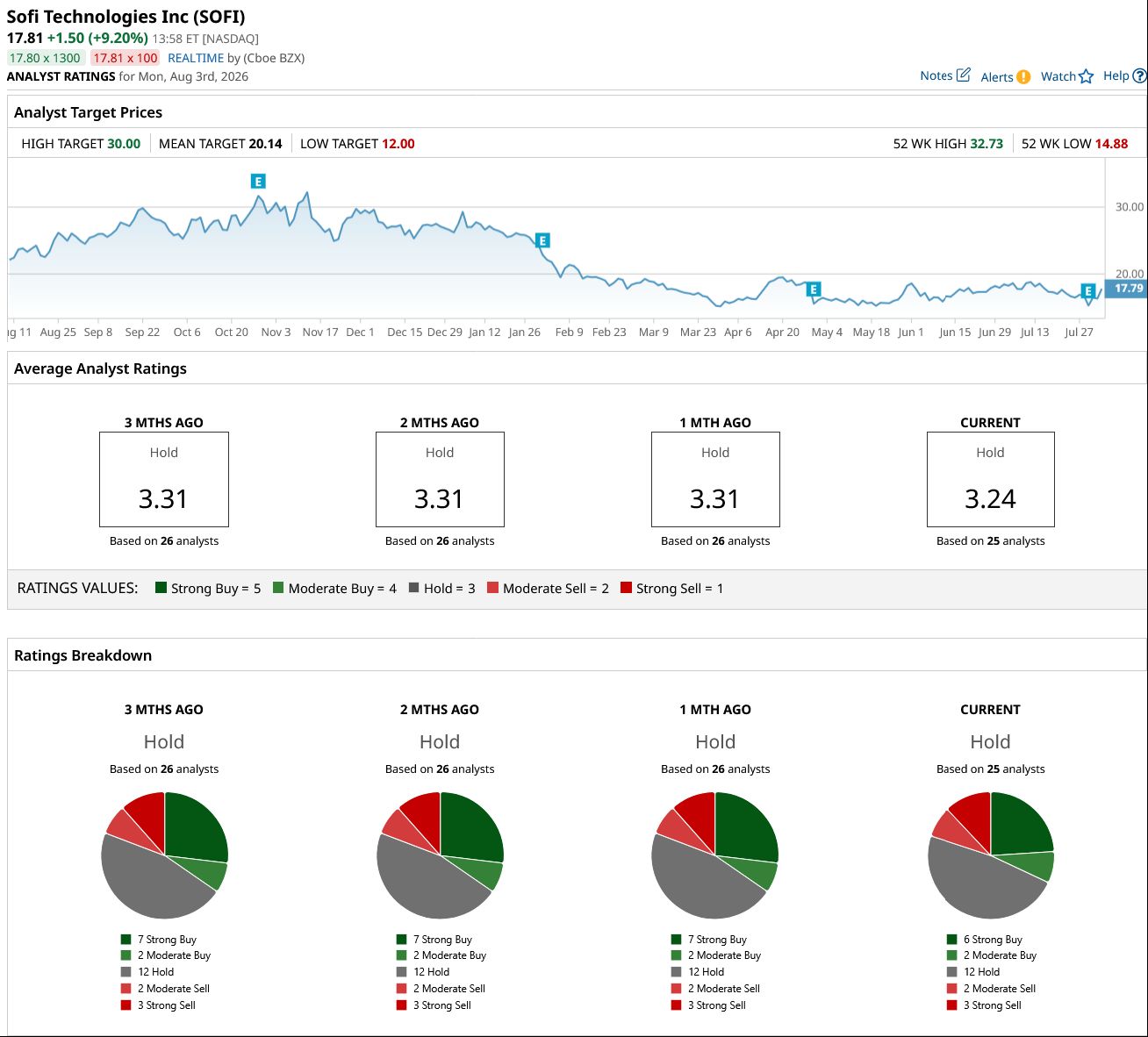This screenshot has height=1037, width=1148.
Task: Click the 3 Strong Sell text under 3 MTHS AGO
Action: coord(167,1005)
